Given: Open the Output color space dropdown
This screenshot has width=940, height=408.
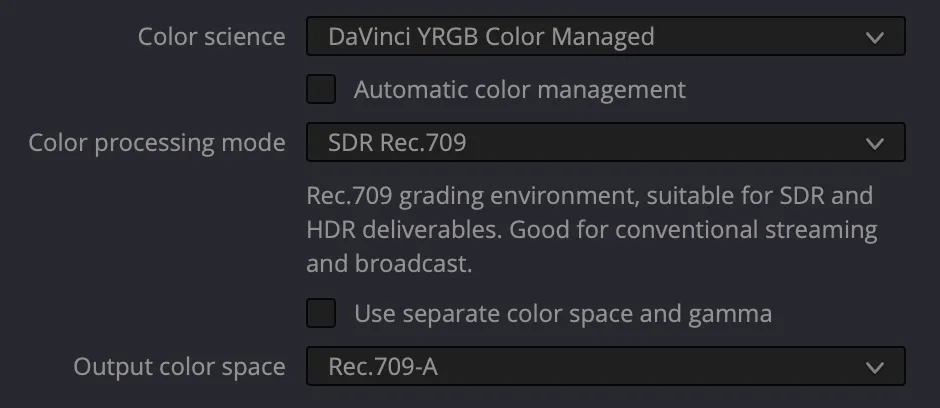Looking at the screenshot, I should click(x=605, y=367).
